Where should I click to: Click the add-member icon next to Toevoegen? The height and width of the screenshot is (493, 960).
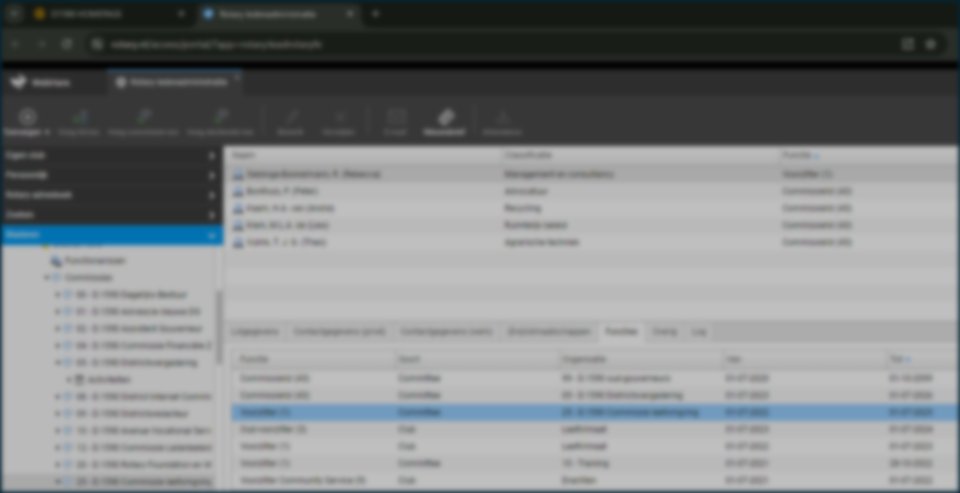[x=80, y=117]
